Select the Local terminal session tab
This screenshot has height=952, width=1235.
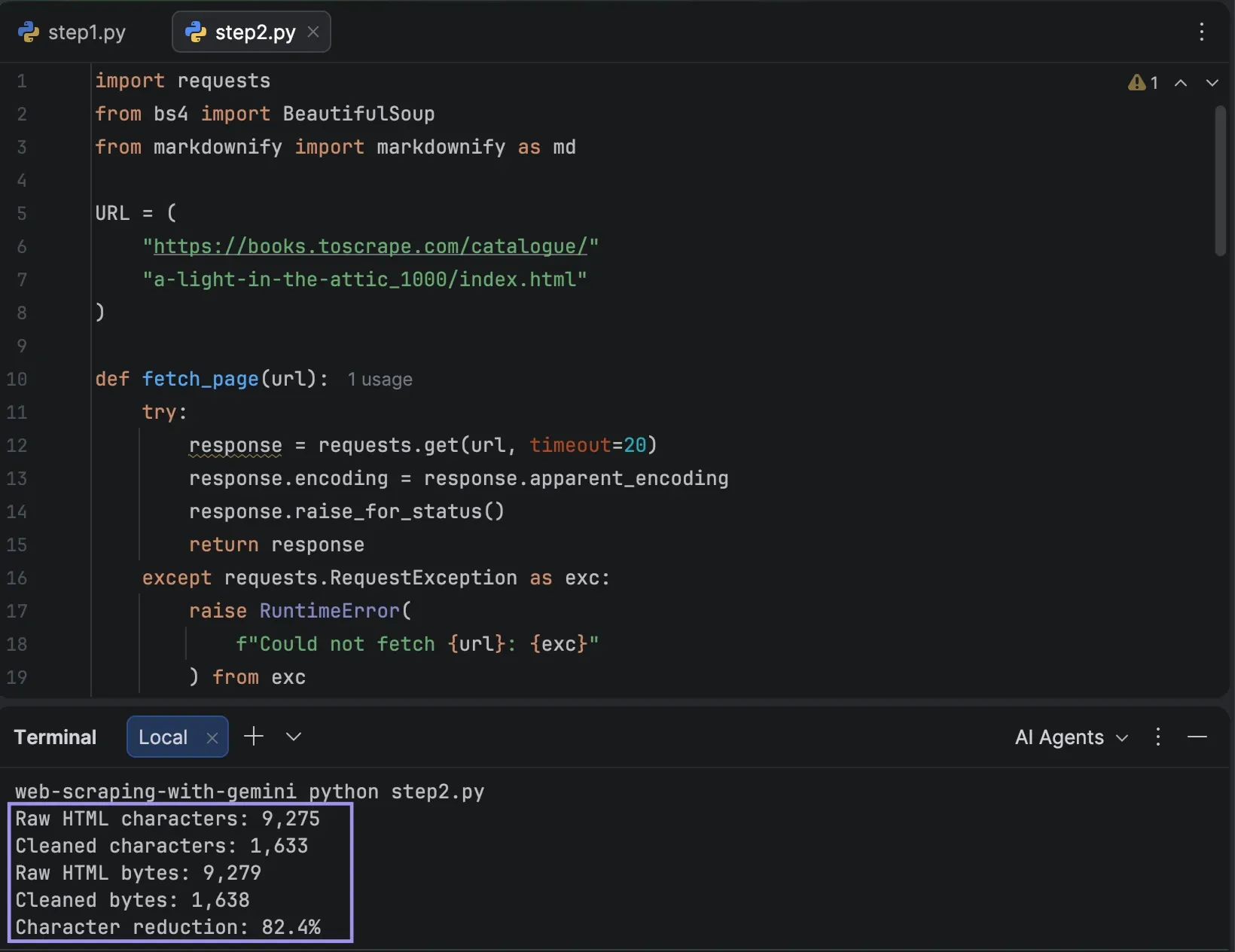pyautogui.click(x=178, y=737)
